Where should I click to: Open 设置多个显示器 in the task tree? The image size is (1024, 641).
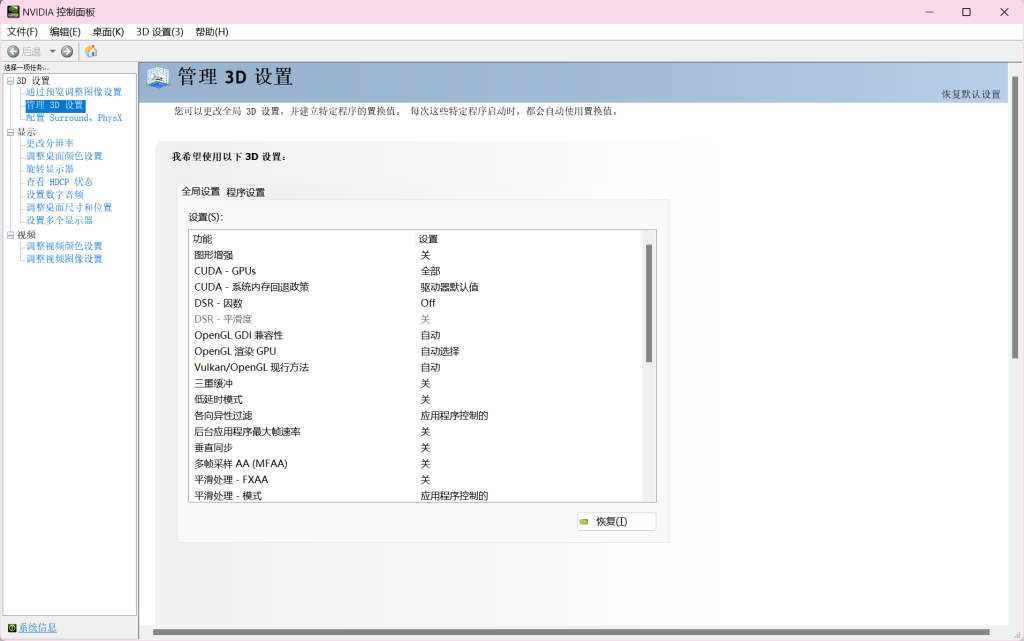[x=59, y=221]
